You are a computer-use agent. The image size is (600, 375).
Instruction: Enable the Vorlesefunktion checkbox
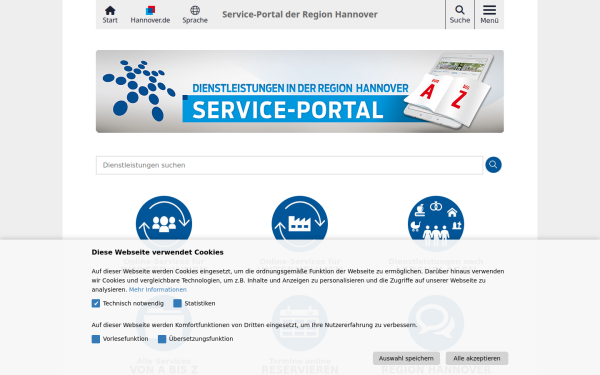coord(96,339)
